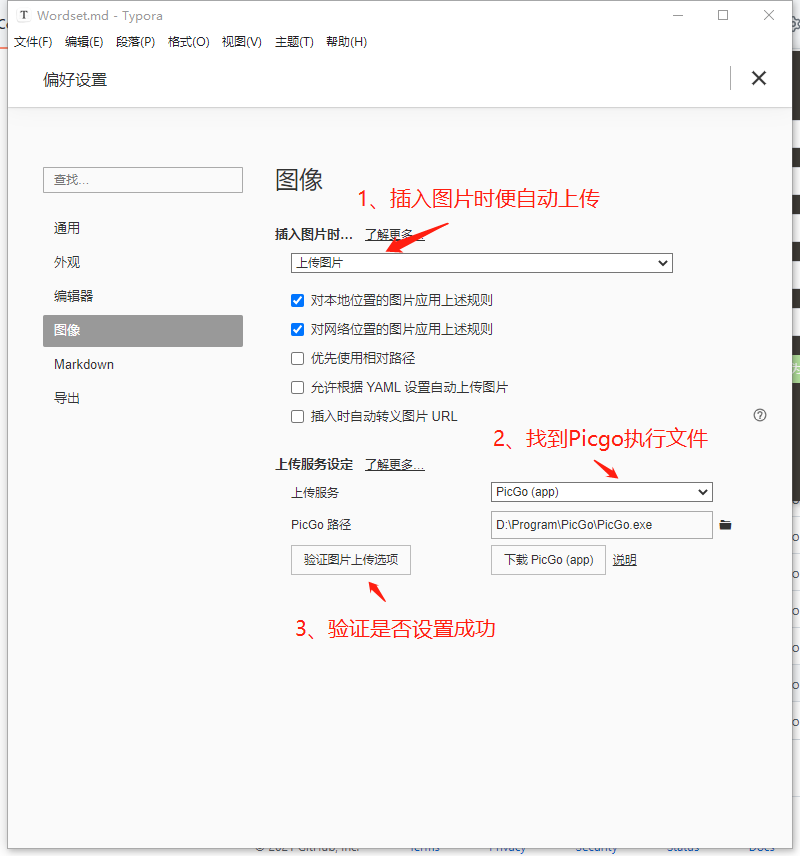
Task: Toggle apply rules to online images checkbox
Action: pyautogui.click(x=298, y=329)
